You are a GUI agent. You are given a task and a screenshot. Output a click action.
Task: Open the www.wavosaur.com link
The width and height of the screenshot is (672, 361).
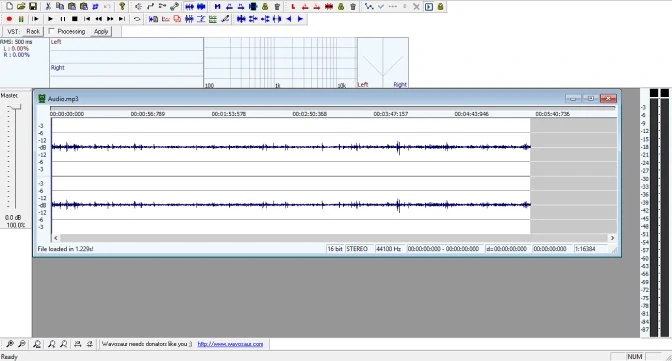click(230, 344)
